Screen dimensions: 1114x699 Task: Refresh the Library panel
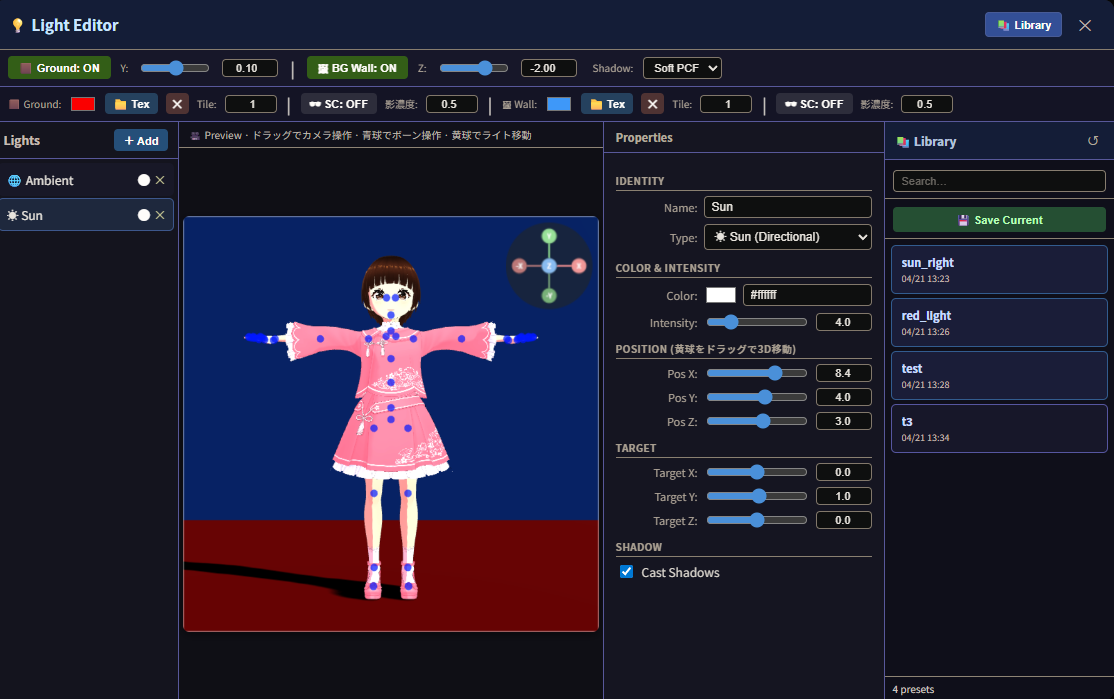coord(1093,141)
